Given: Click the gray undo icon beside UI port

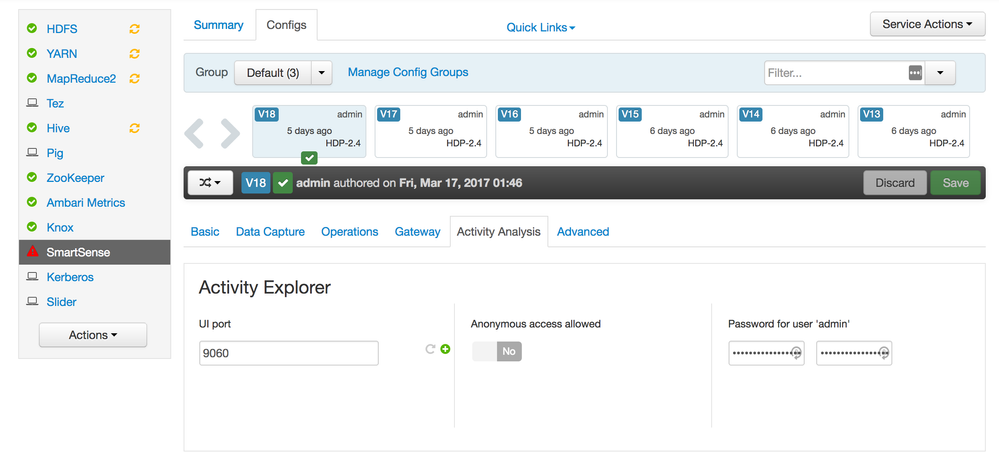Looking at the screenshot, I should click(x=430, y=349).
